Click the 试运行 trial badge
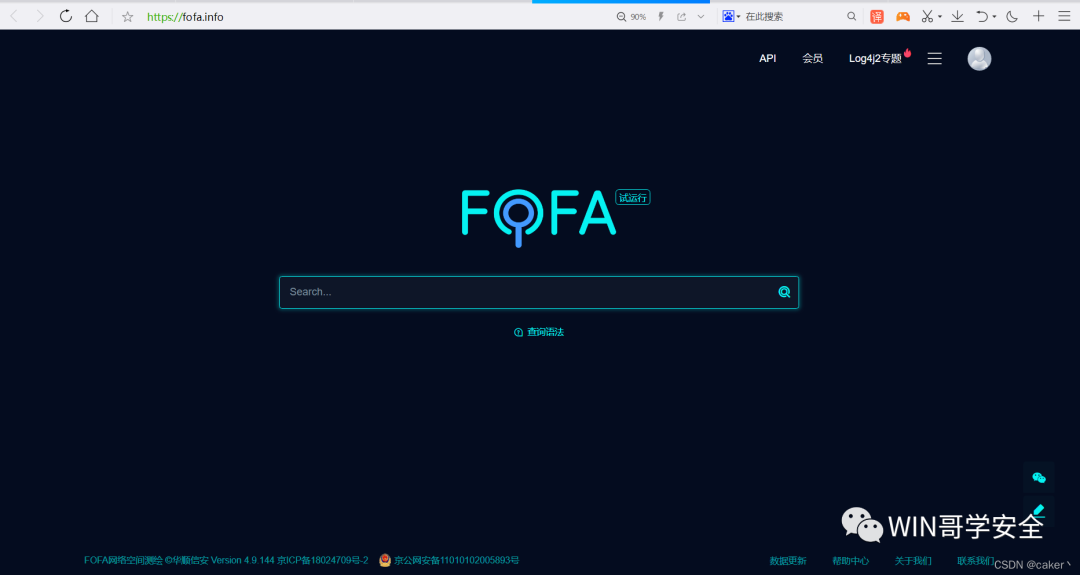The width and height of the screenshot is (1080, 575). click(632, 198)
